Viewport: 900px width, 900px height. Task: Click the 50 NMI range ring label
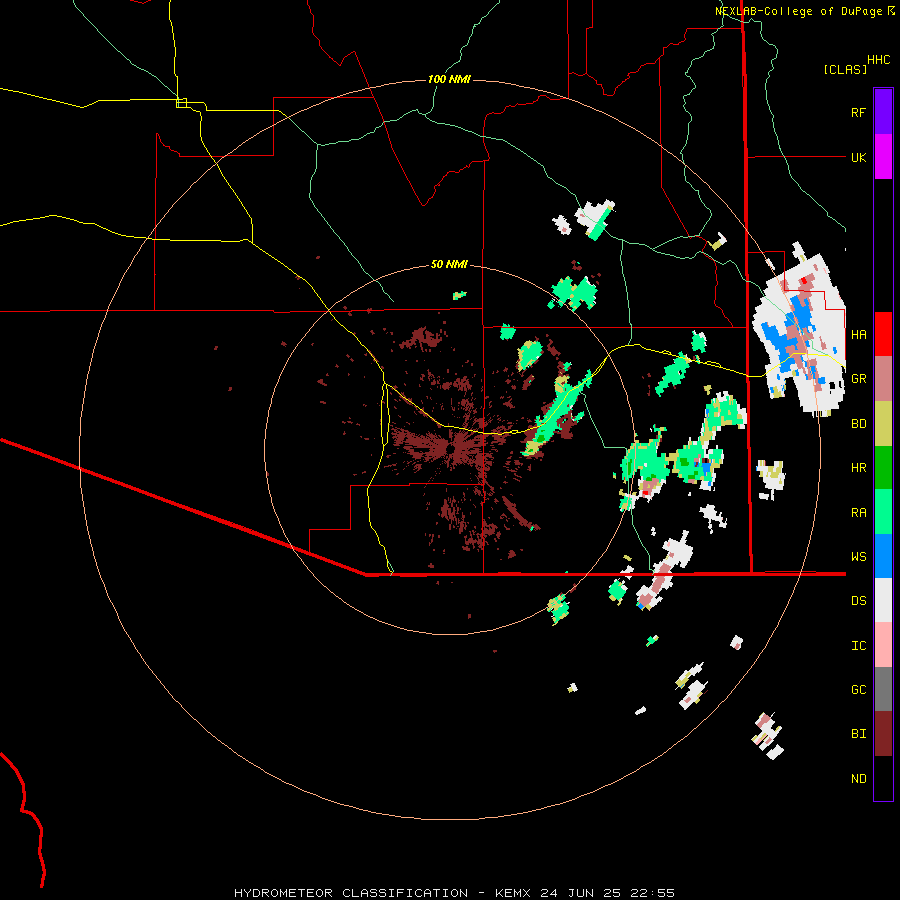(449, 264)
